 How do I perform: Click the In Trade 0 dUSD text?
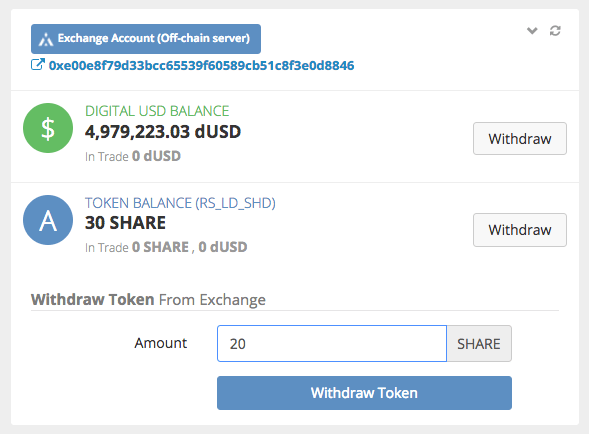tap(133, 156)
